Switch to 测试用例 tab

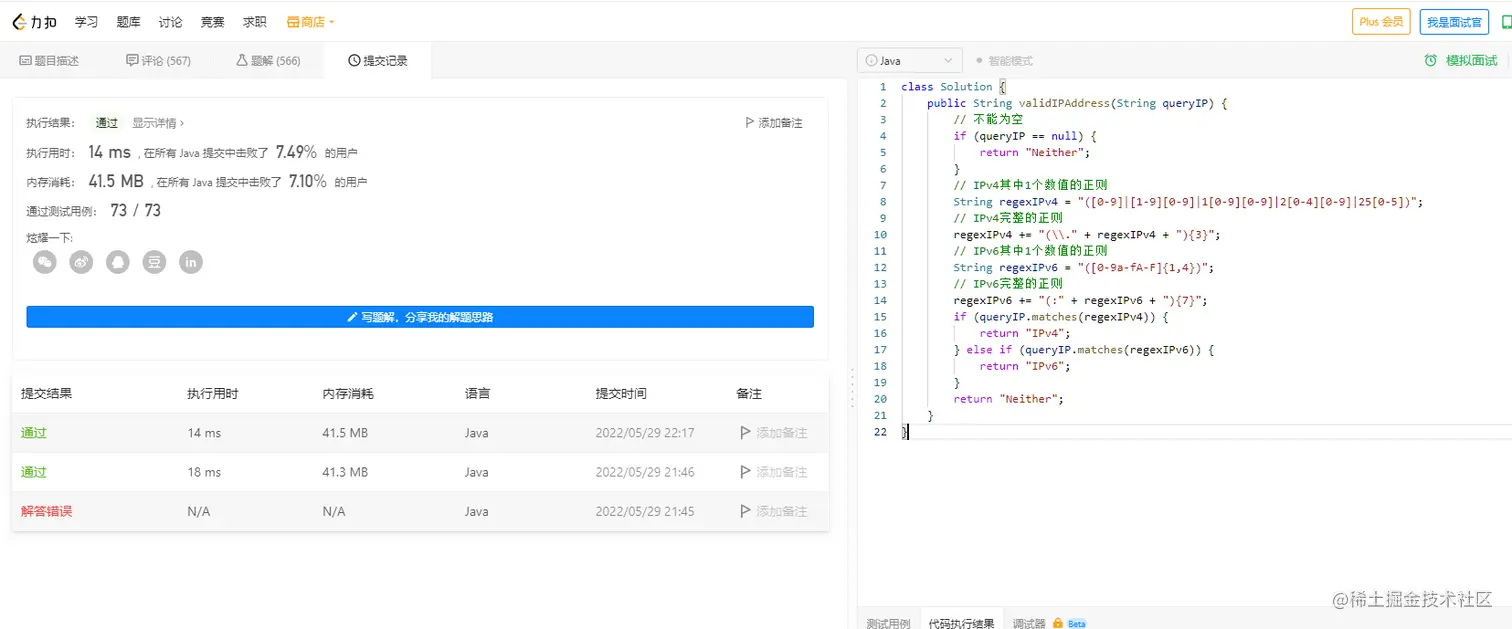click(x=888, y=623)
